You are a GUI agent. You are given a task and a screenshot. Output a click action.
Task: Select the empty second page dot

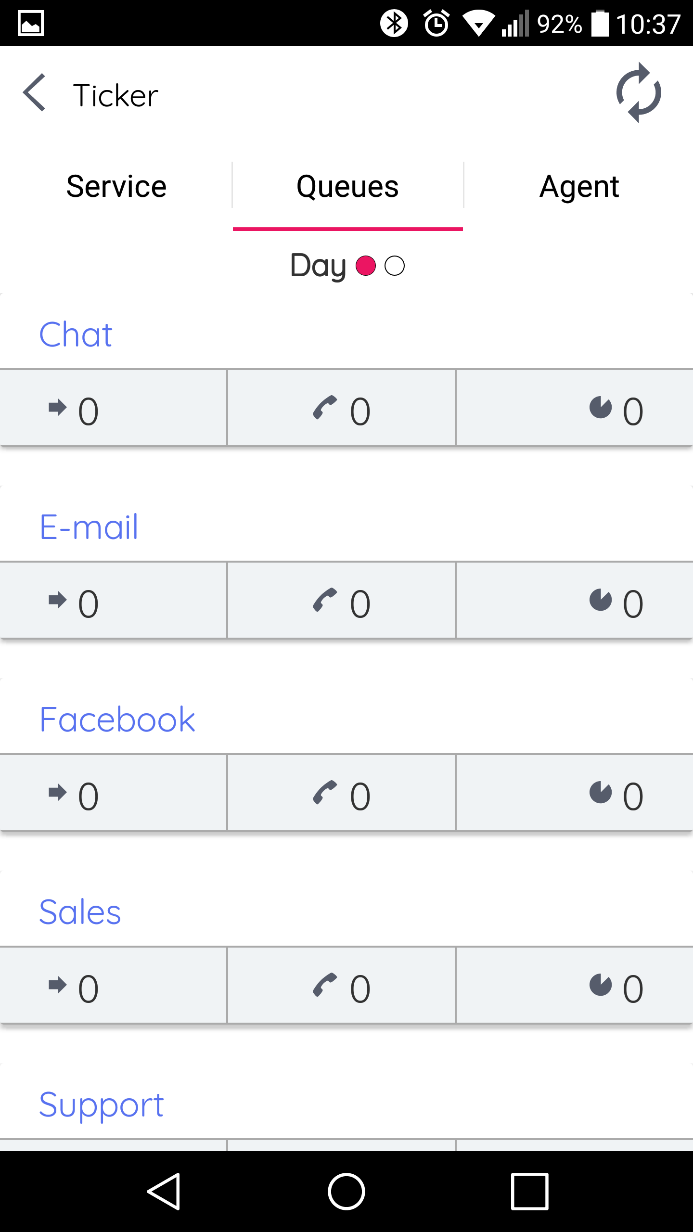(x=395, y=266)
